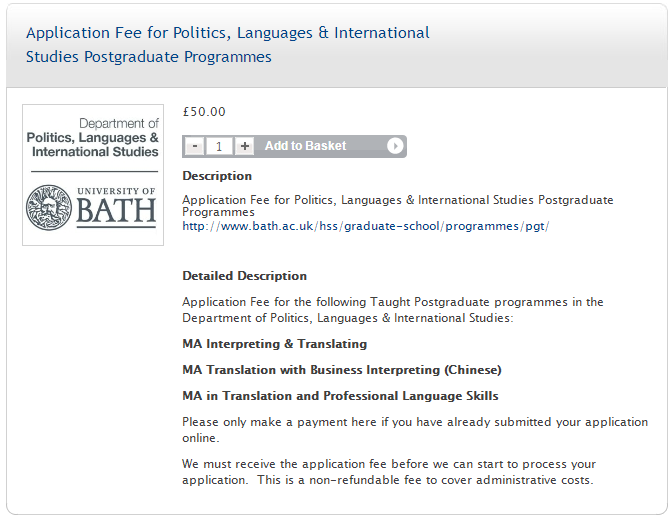Click the Department of Politics, Languages text in the logo
671x520 pixels.
click(93, 137)
